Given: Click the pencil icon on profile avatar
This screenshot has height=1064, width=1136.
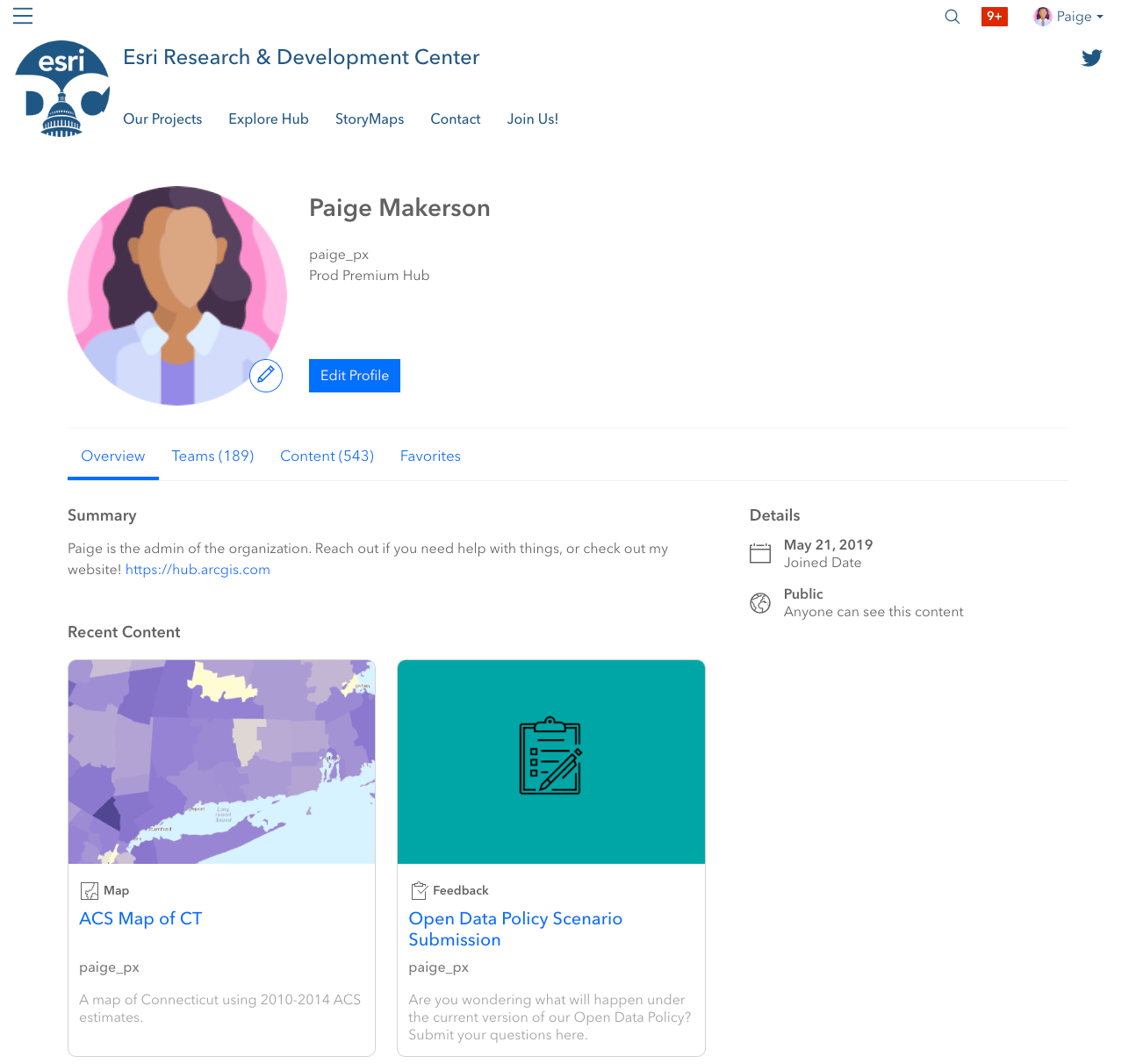Looking at the screenshot, I should (x=266, y=376).
